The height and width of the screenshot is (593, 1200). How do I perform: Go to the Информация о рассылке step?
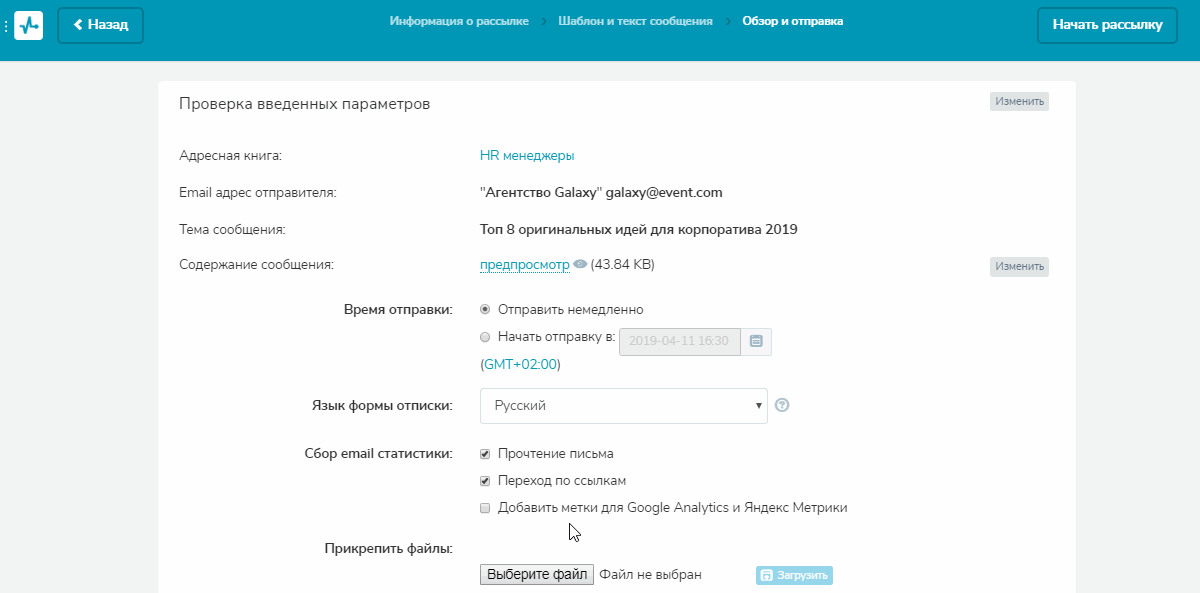coord(459,19)
